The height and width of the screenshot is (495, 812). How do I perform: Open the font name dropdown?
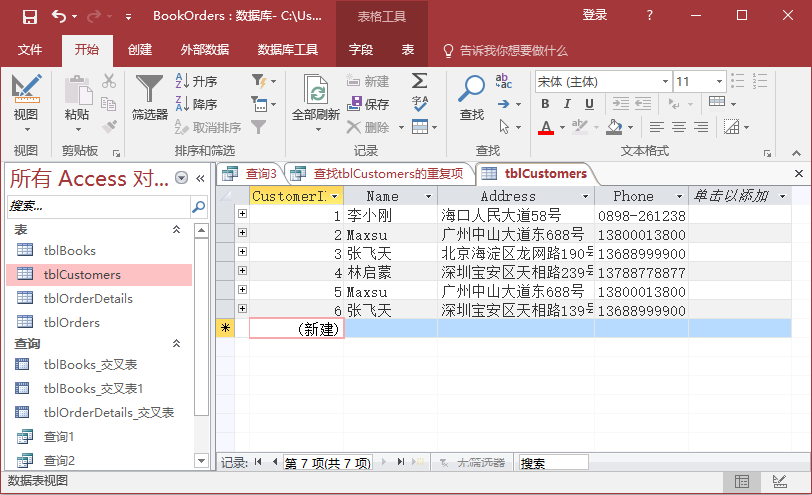pos(662,82)
